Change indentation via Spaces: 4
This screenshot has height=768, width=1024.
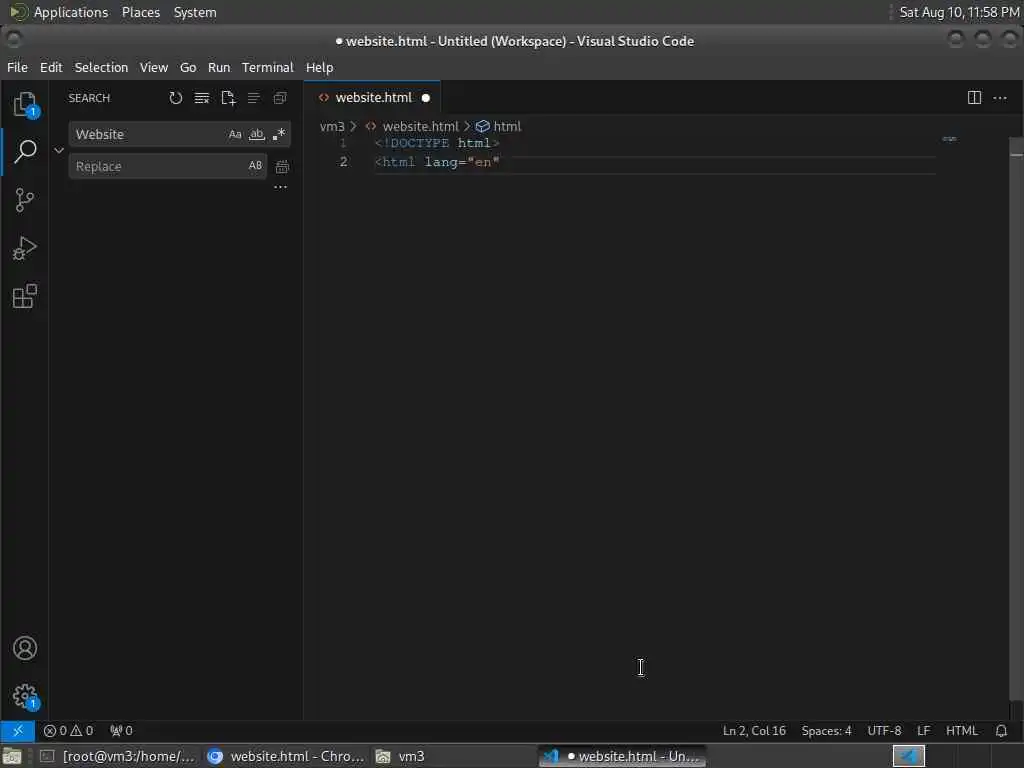(x=826, y=730)
